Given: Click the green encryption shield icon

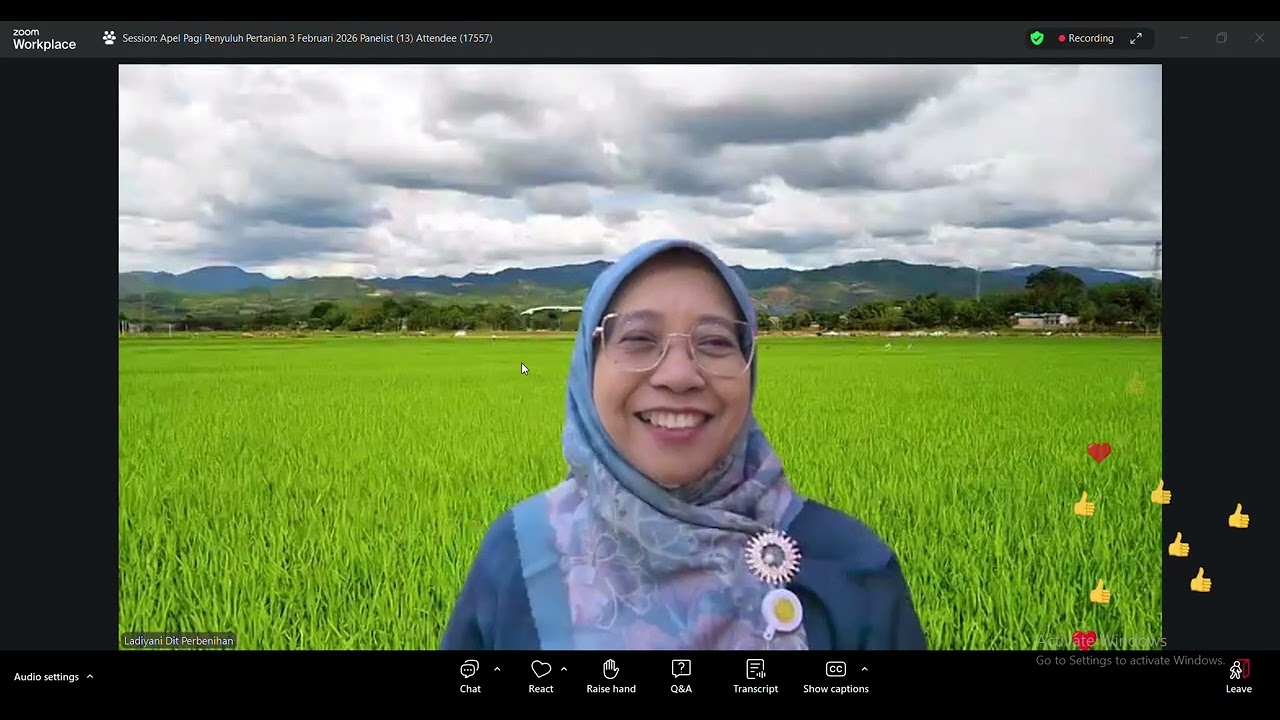Looking at the screenshot, I should (1037, 38).
